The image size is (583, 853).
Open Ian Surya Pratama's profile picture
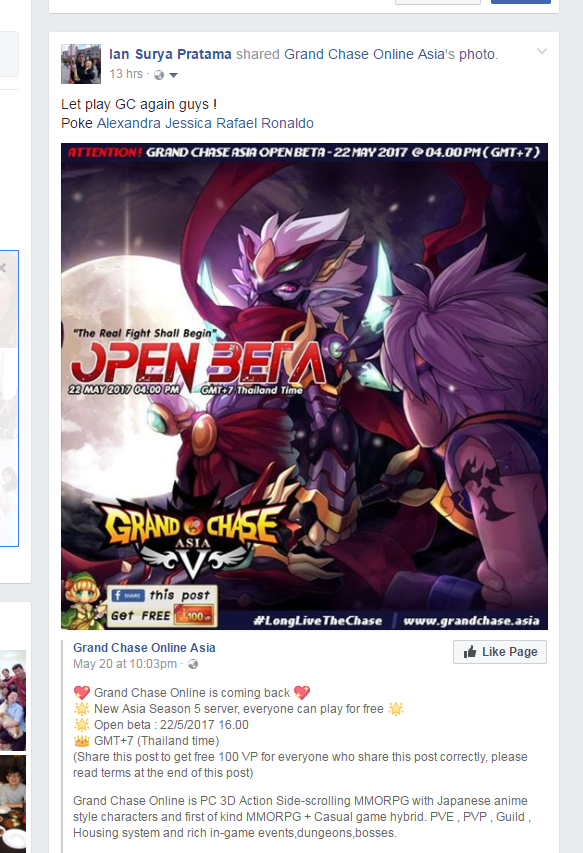80,64
